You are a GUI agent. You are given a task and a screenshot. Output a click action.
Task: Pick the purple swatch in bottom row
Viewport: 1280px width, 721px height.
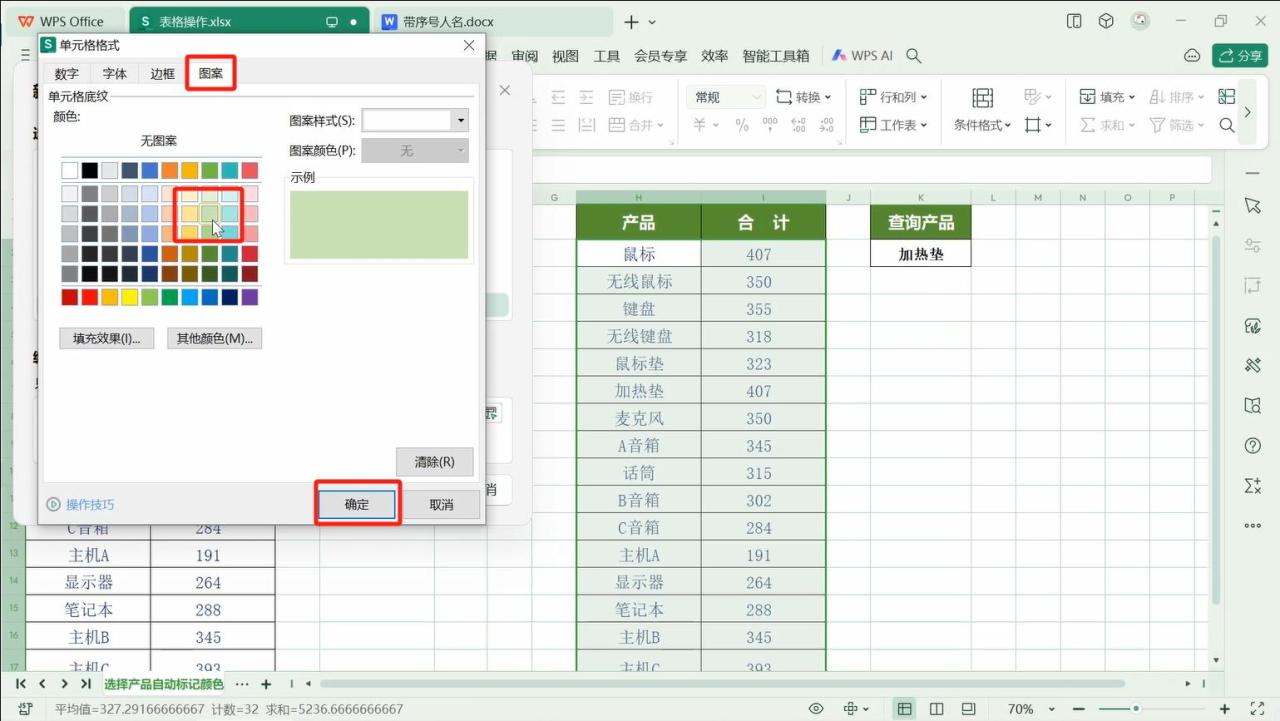250,297
